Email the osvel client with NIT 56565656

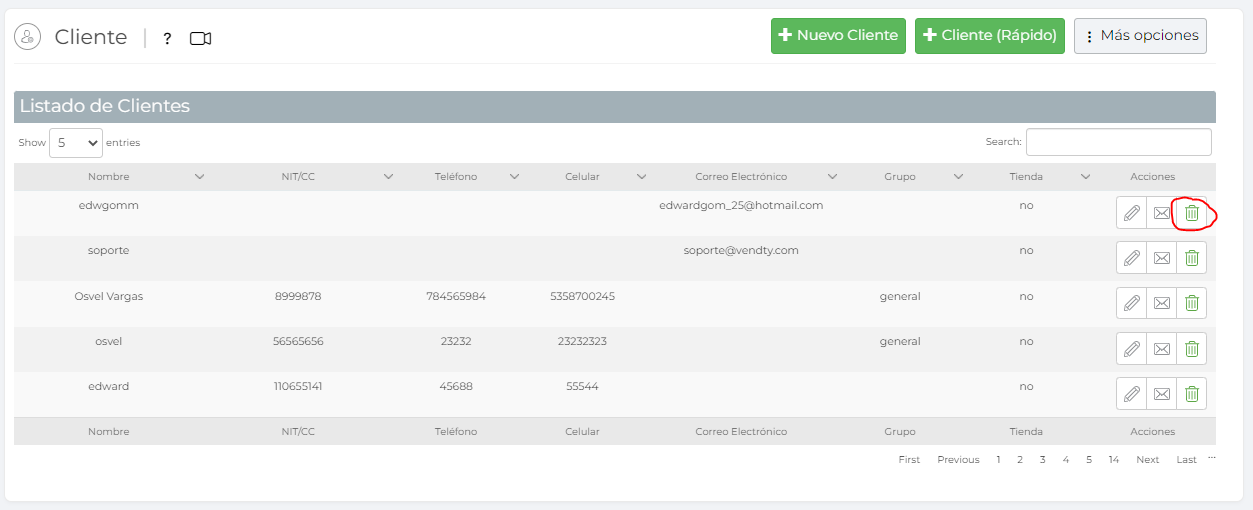click(x=1161, y=348)
